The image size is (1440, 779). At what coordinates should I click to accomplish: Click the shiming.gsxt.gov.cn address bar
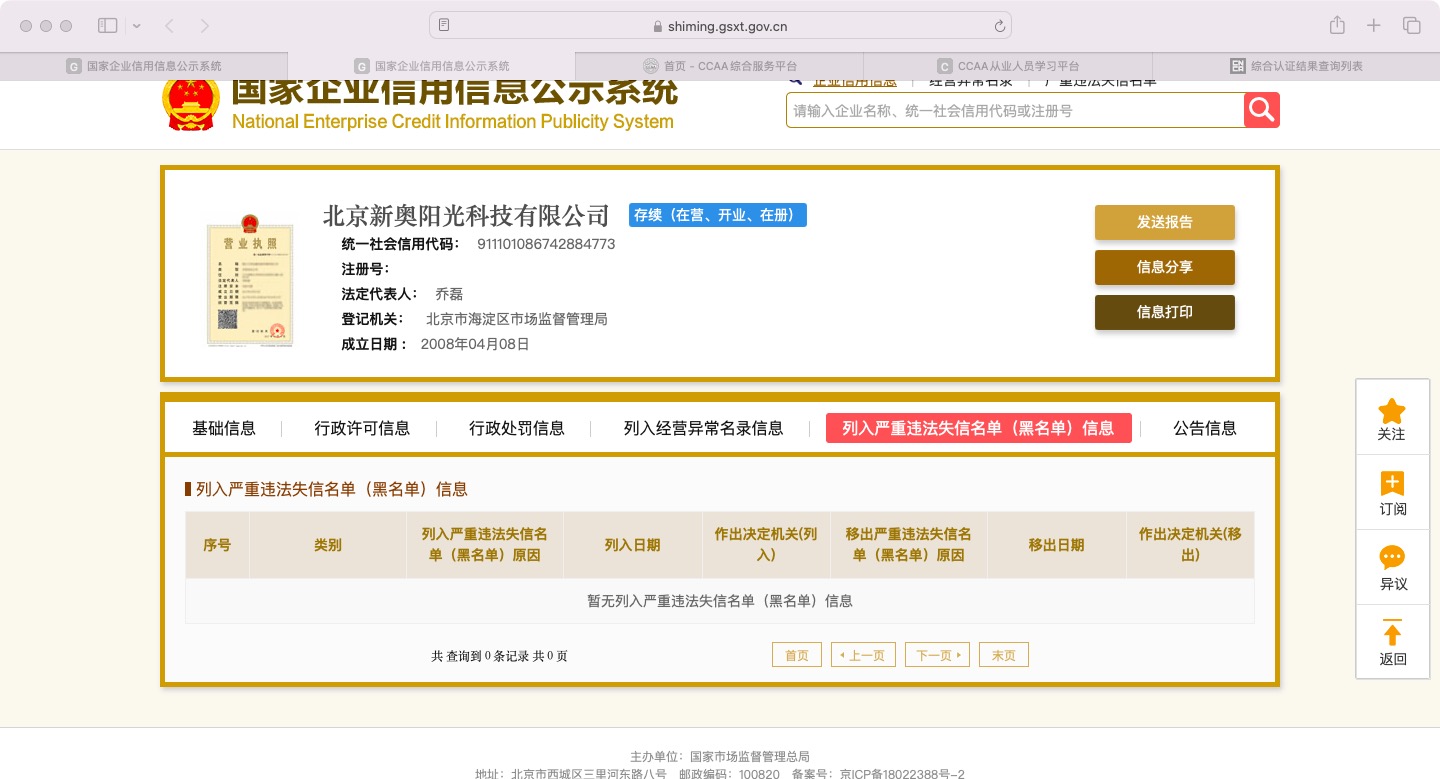720,25
